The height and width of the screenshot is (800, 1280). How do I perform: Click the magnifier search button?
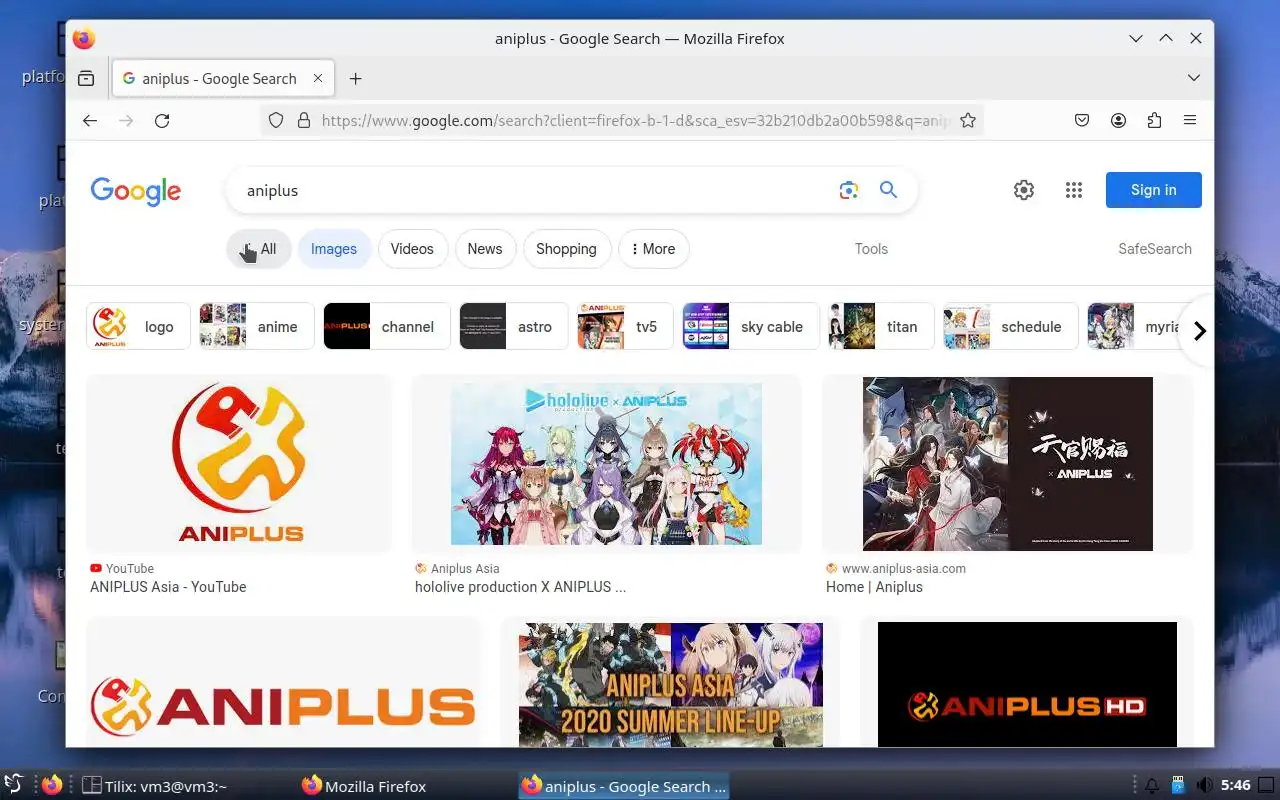(x=888, y=190)
